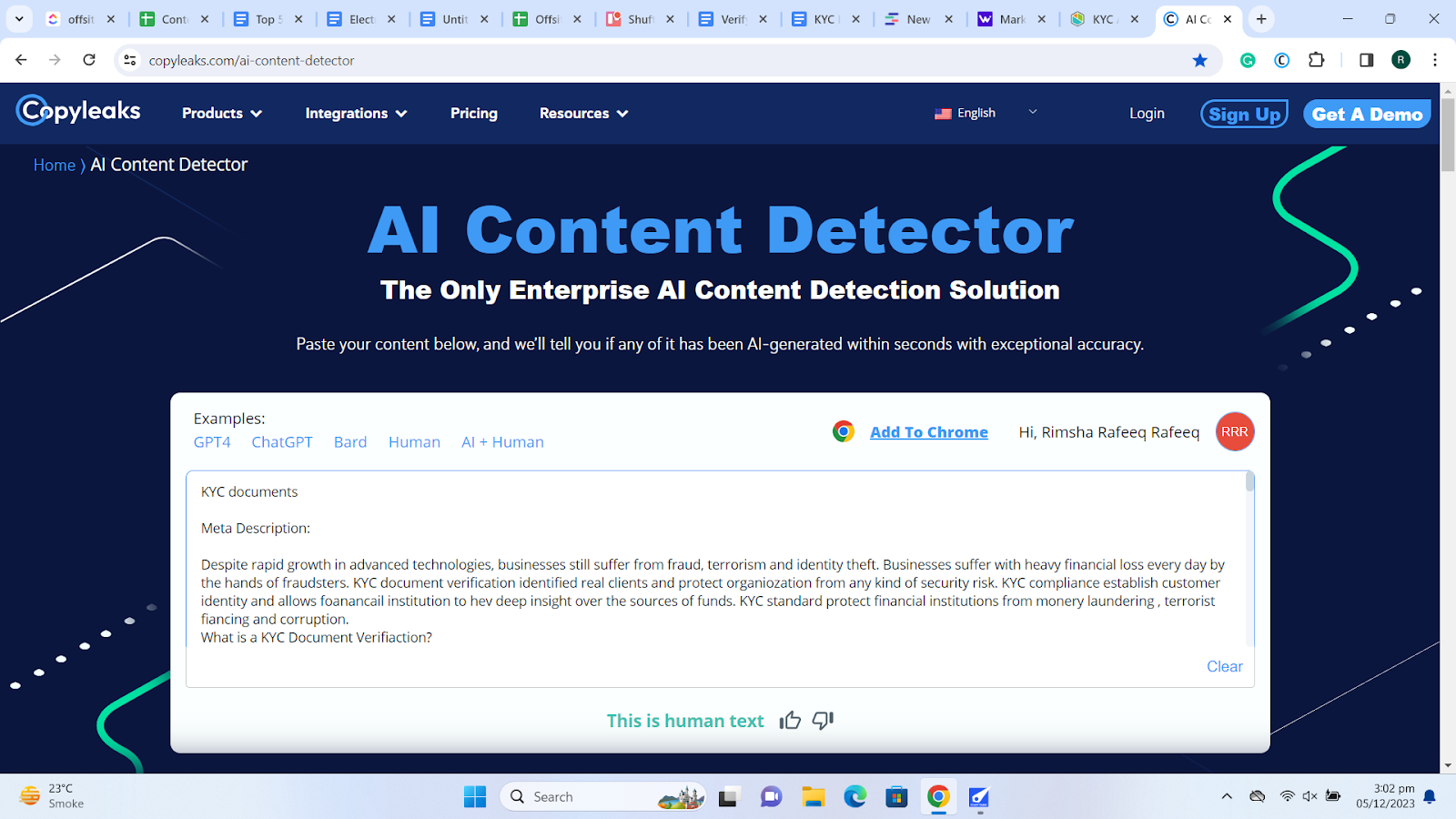The image size is (1456, 819).
Task: Open the Chrome three-dot menu
Action: [x=1435, y=60]
